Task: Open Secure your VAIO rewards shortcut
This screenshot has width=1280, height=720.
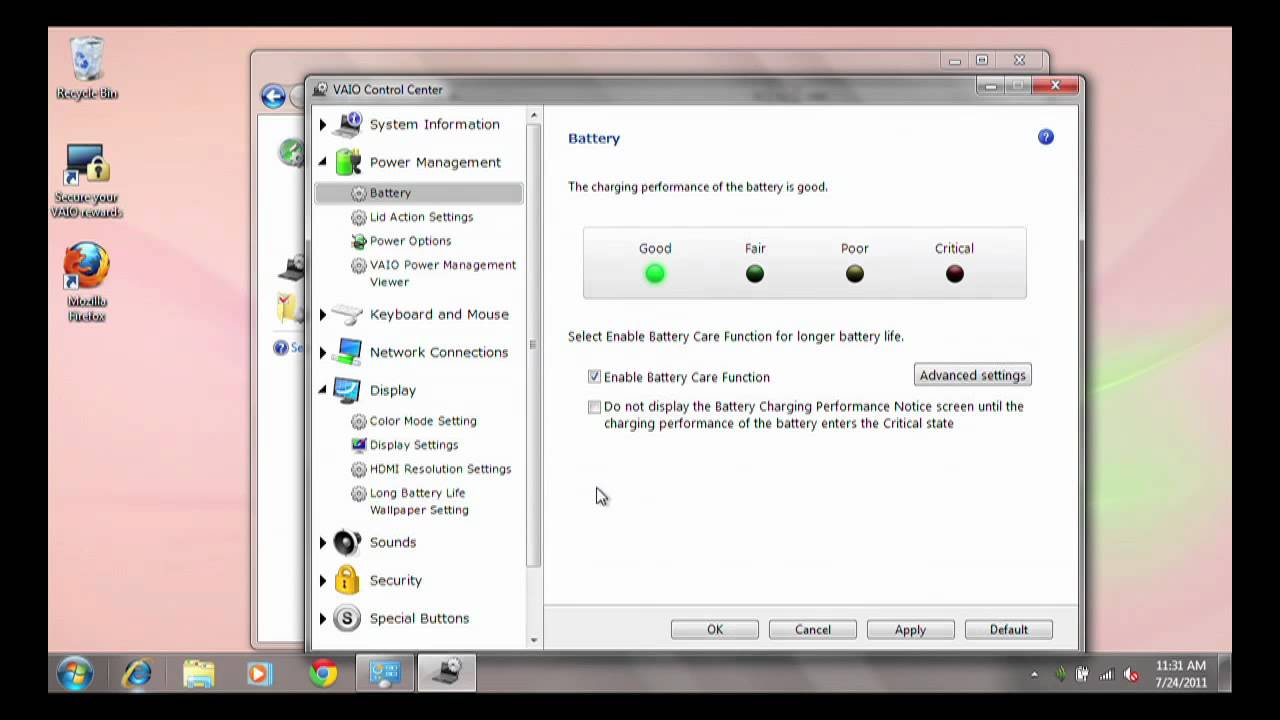Action: pyautogui.click(x=87, y=181)
